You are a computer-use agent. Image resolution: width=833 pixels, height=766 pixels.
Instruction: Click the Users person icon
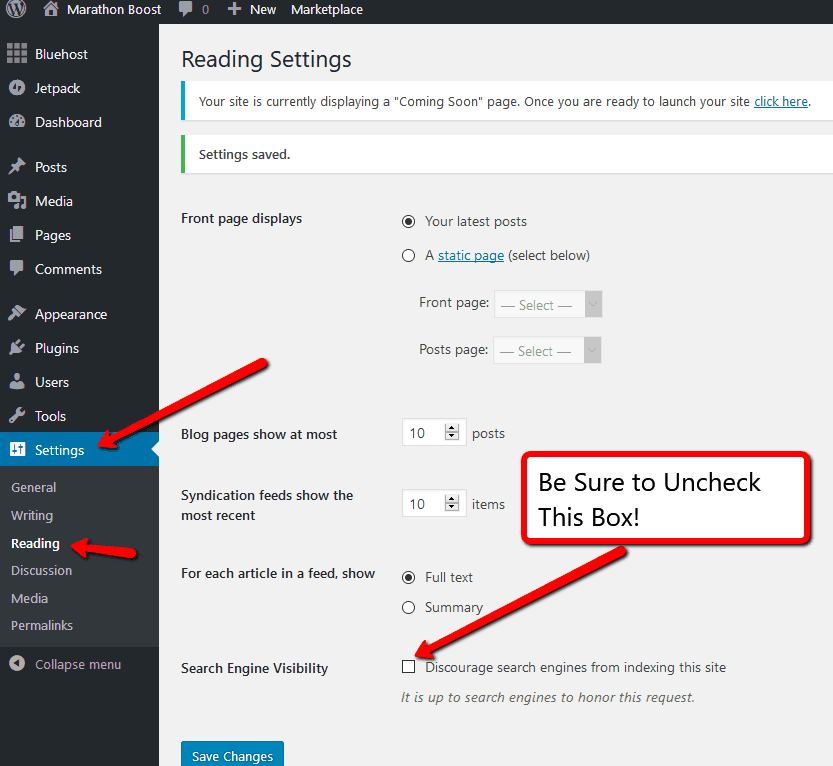(x=17, y=381)
